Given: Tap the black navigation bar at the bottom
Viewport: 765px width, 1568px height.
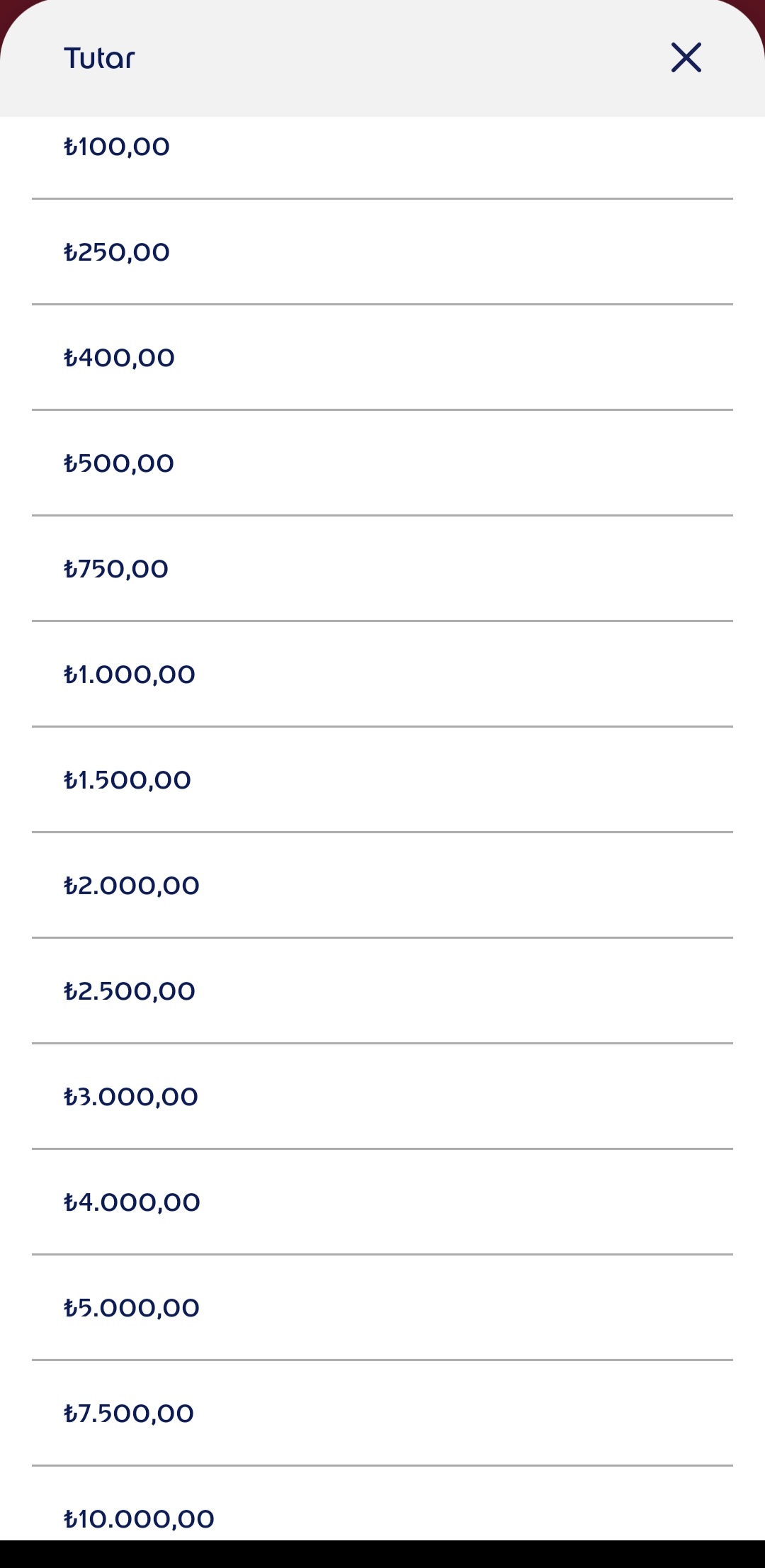Looking at the screenshot, I should (x=382, y=1554).
